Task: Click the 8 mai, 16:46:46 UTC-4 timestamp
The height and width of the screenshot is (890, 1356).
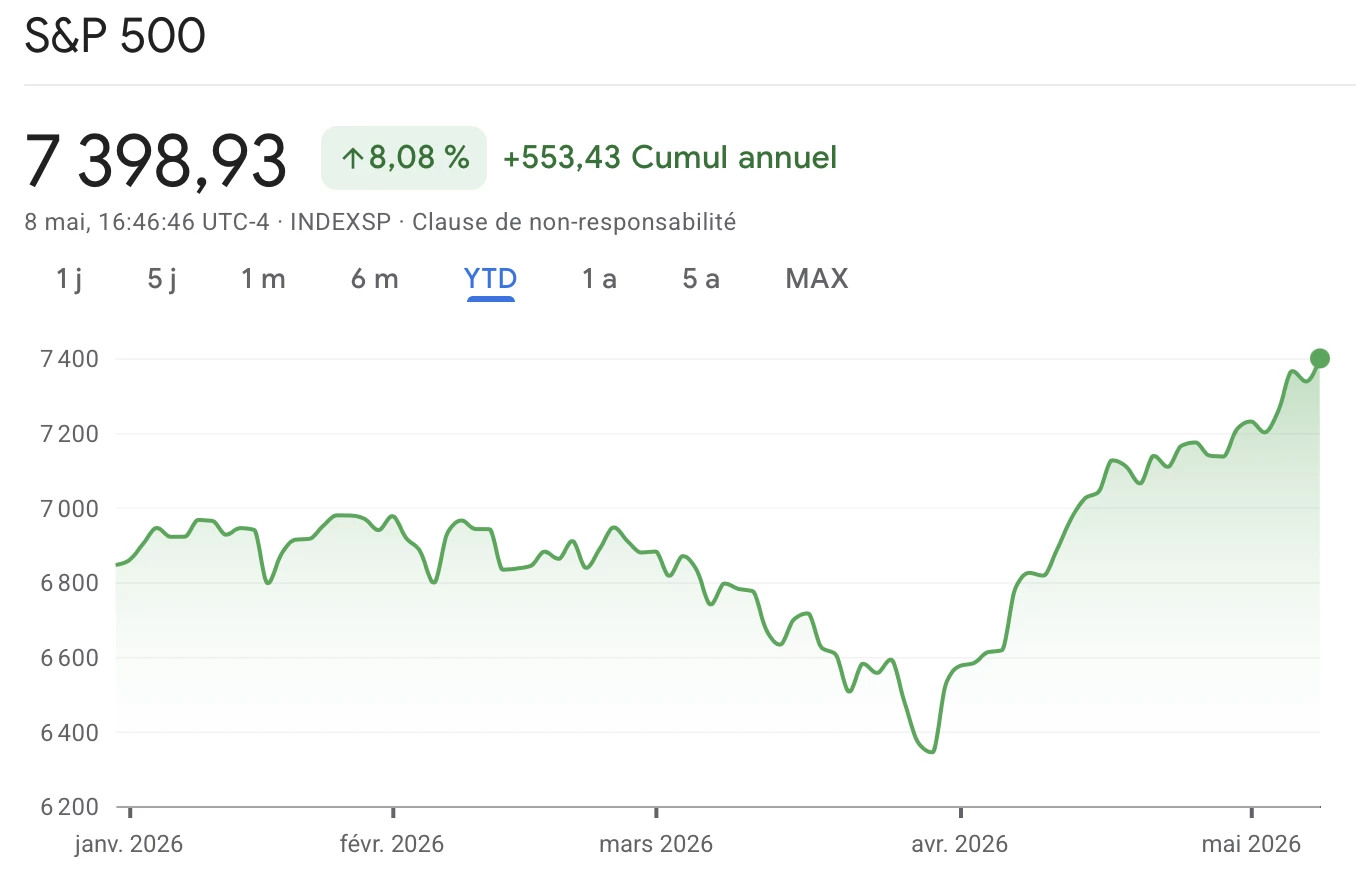Action: pyautogui.click(x=147, y=222)
